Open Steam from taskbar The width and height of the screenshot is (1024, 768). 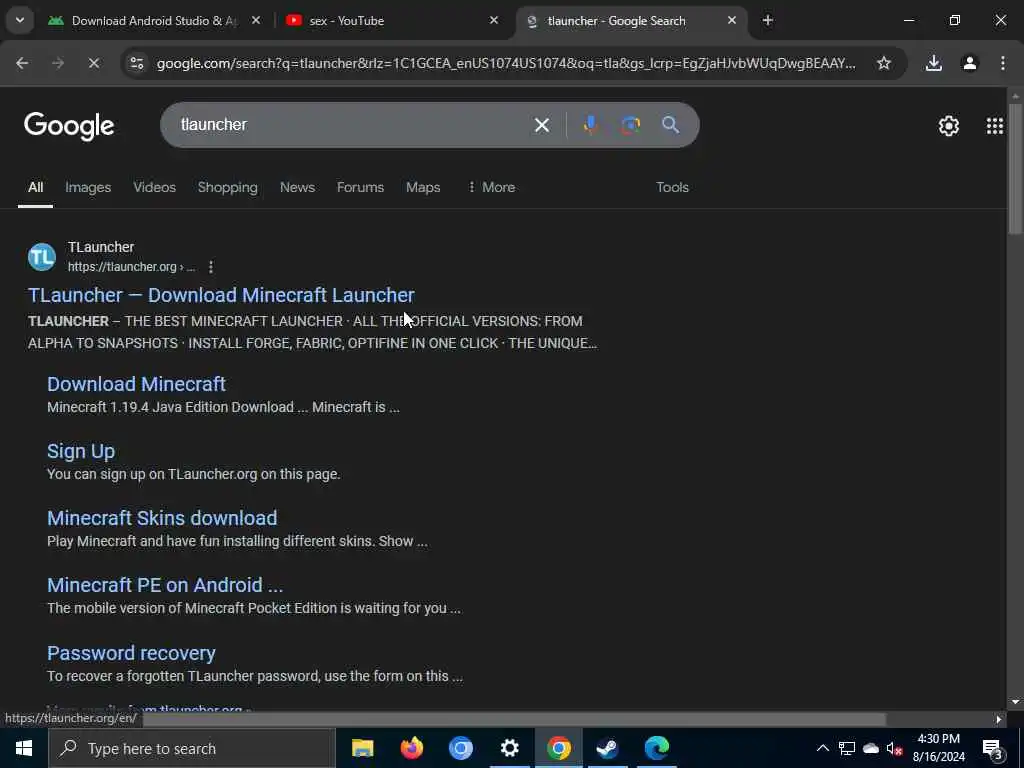607,748
